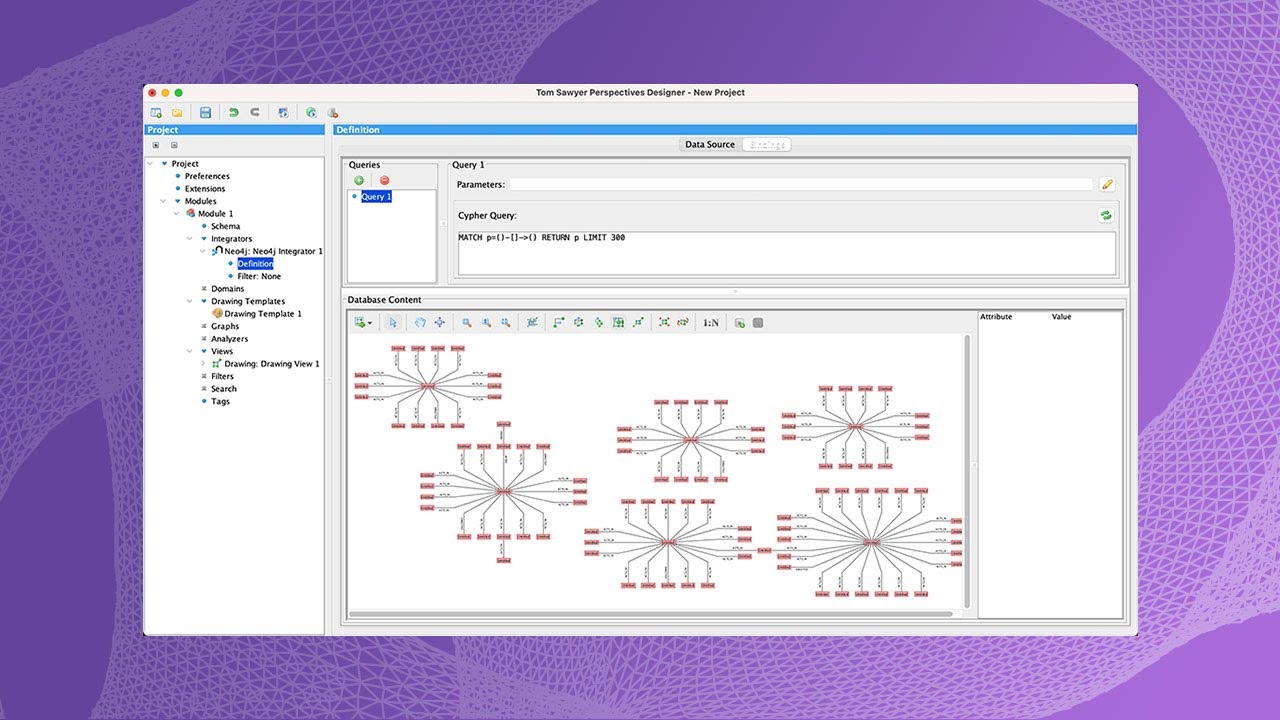The image size is (1280, 720).
Task: Click the green corner-brackets expand icon
Action: pos(664,322)
